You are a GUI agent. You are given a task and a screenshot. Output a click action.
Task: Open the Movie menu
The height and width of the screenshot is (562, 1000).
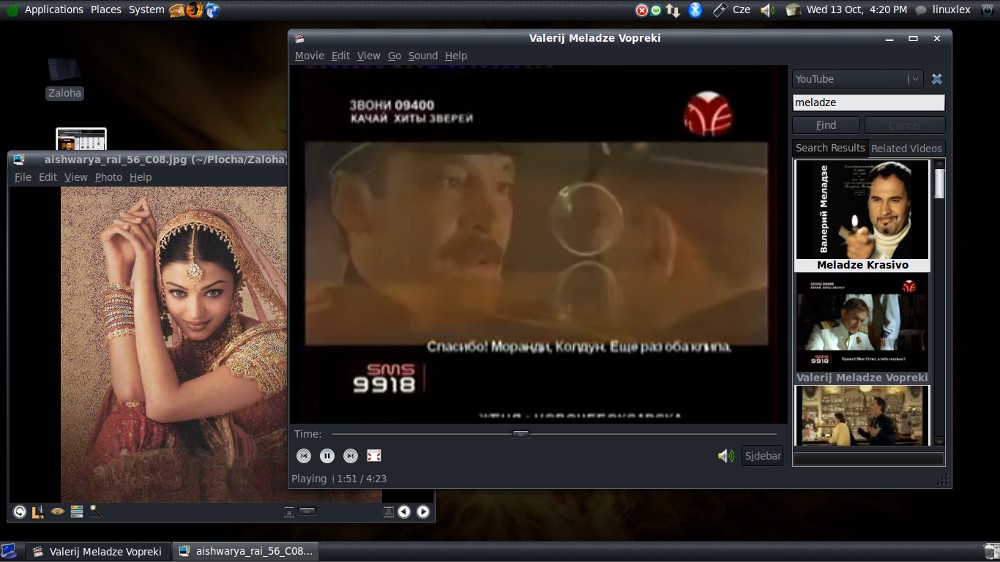pyautogui.click(x=309, y=55)
